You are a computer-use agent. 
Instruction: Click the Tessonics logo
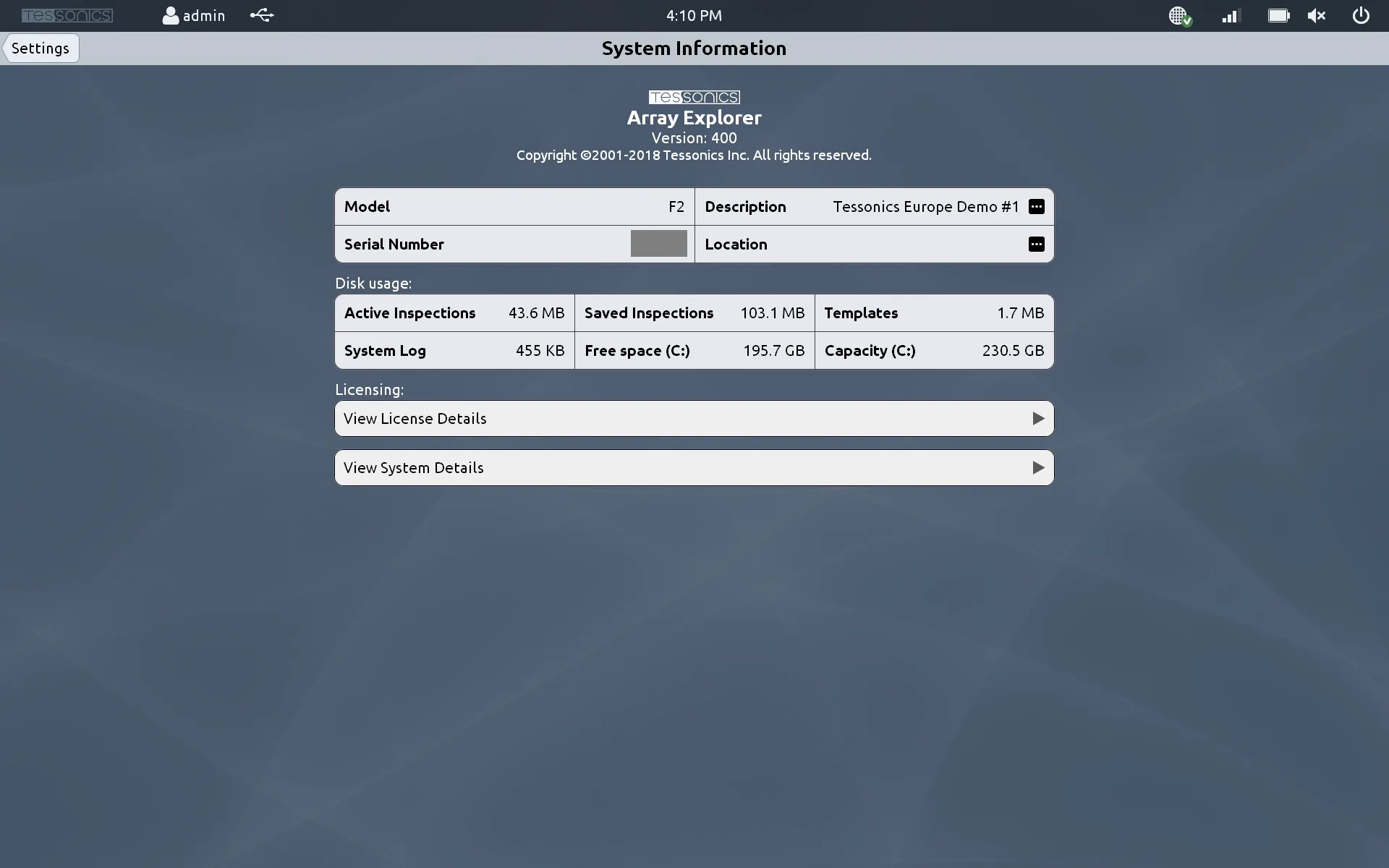[67, 14]
